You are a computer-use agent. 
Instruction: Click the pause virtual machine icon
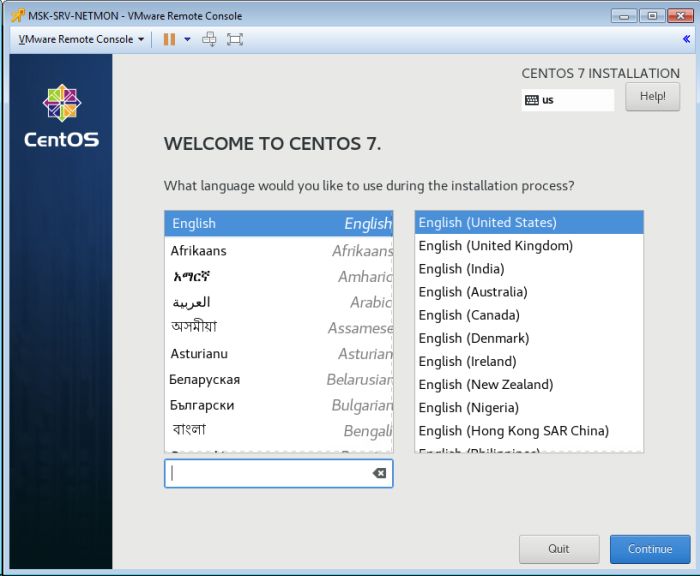point(169,39)
